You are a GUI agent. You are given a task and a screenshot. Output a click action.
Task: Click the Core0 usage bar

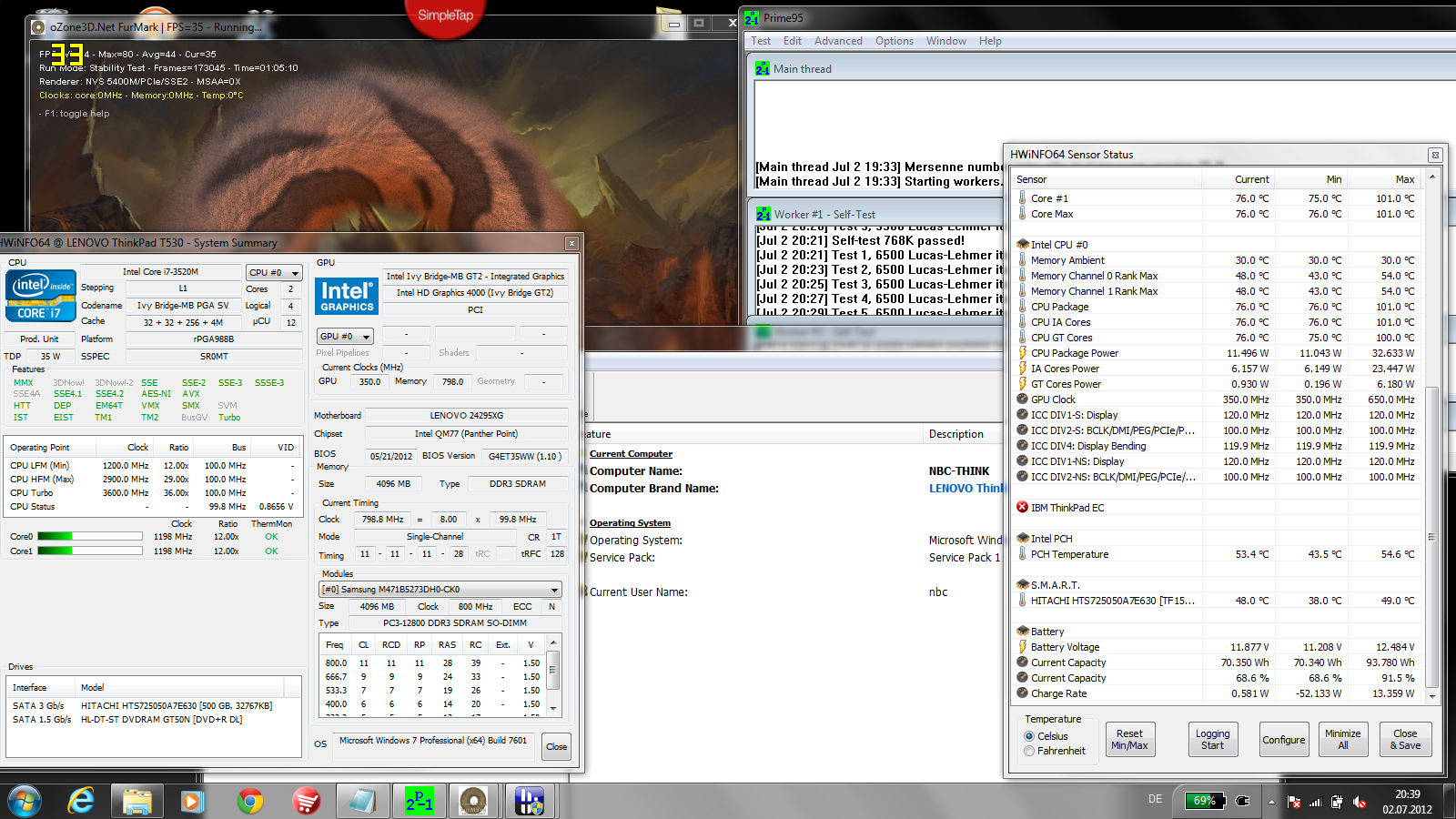[x=89, y=537]
